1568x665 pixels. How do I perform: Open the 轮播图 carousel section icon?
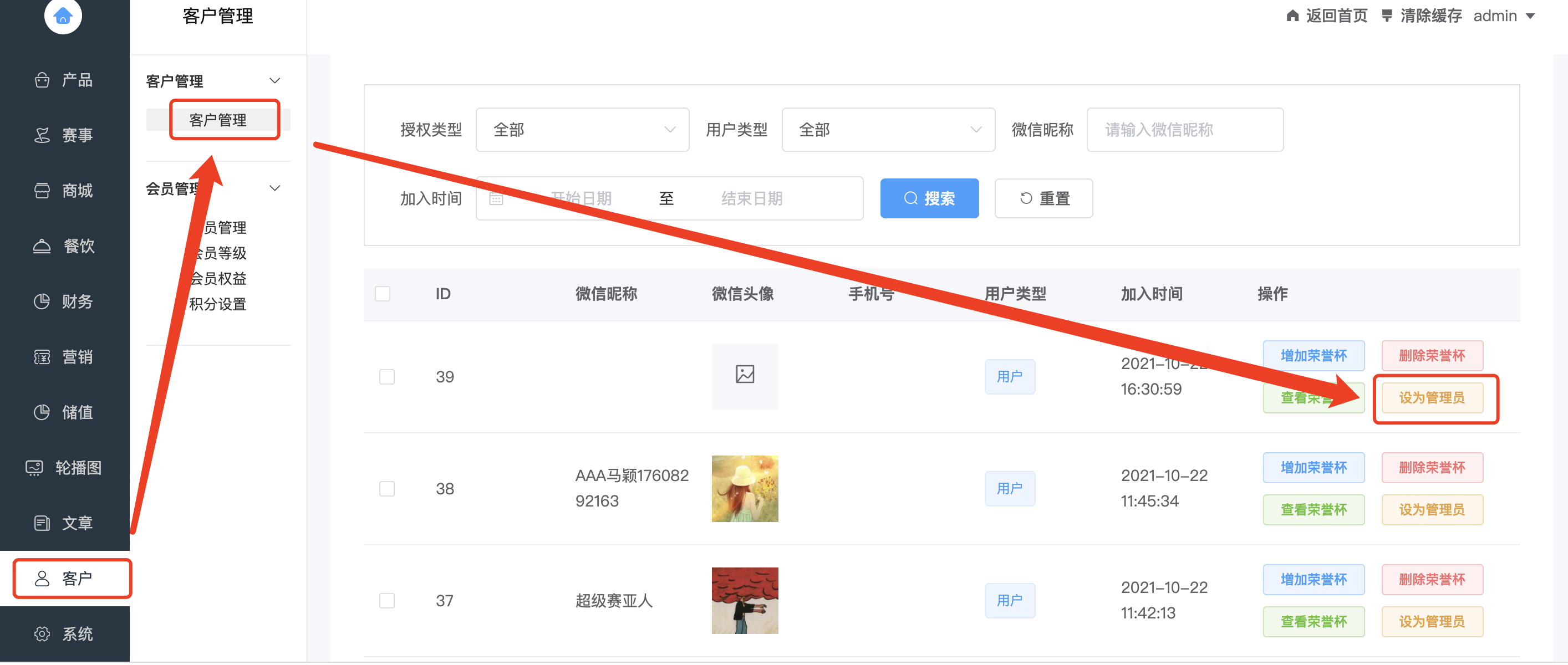tap(35, 467)
